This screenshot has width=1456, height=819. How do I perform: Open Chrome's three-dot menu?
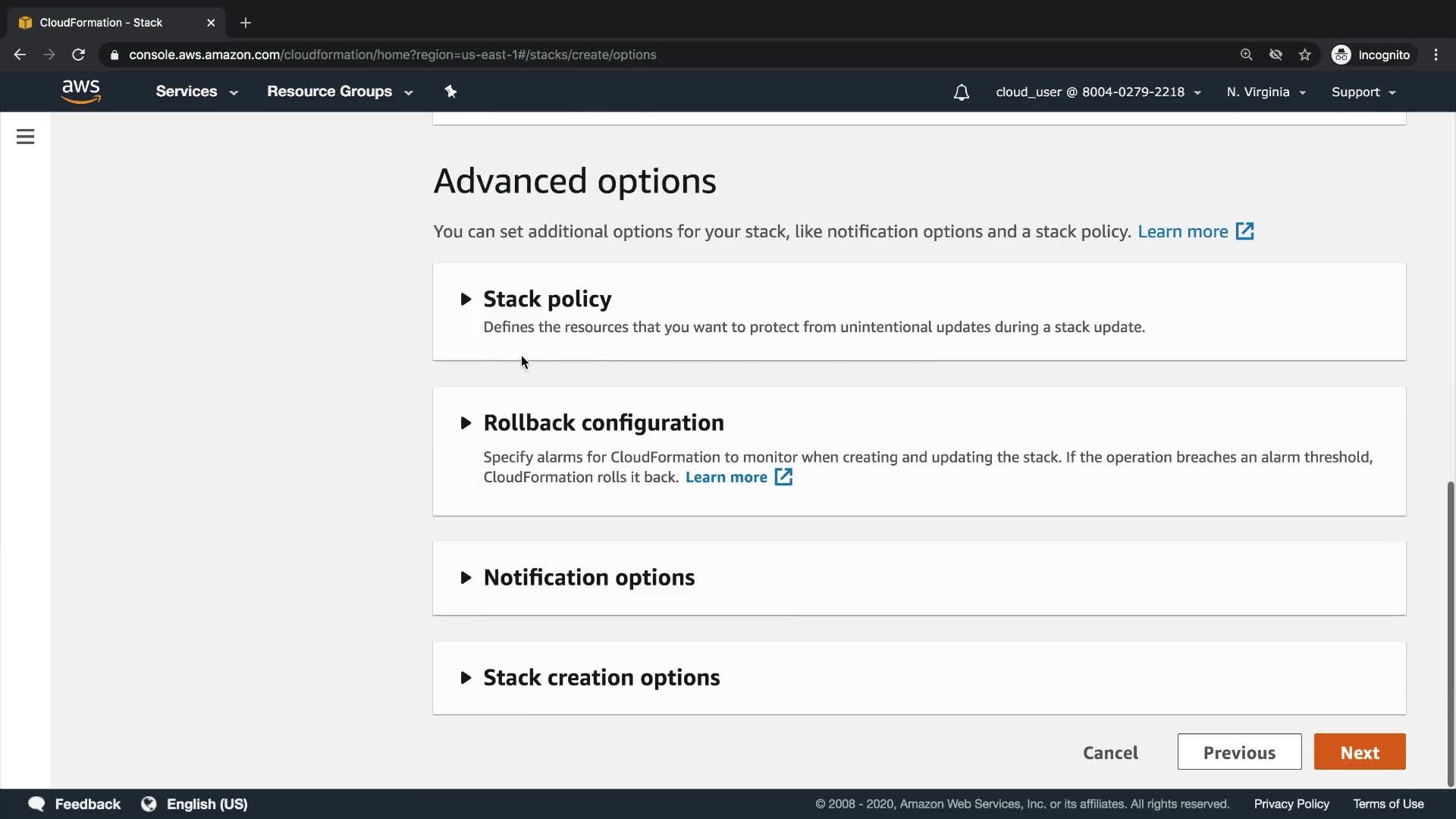pyautogui.click(x=1436, y=55)
